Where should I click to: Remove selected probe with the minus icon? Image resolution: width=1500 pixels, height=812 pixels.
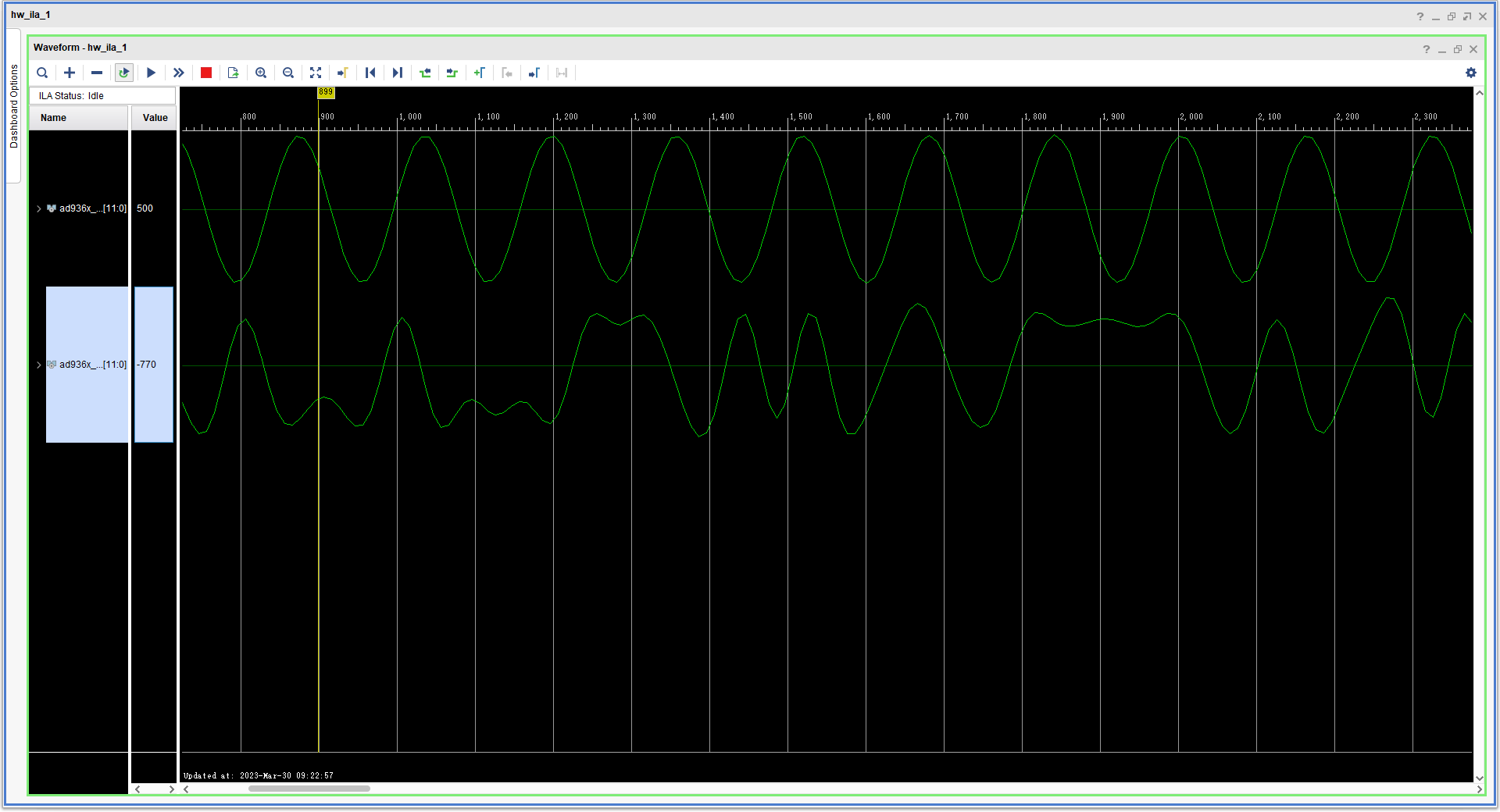(97, 73)
